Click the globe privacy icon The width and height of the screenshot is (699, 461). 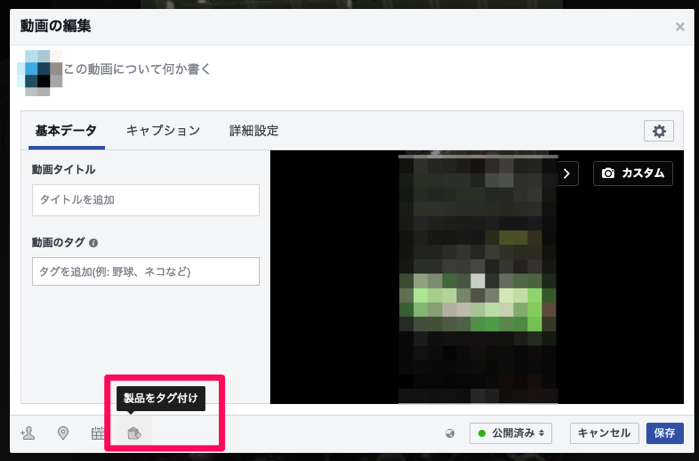point(450,433)
